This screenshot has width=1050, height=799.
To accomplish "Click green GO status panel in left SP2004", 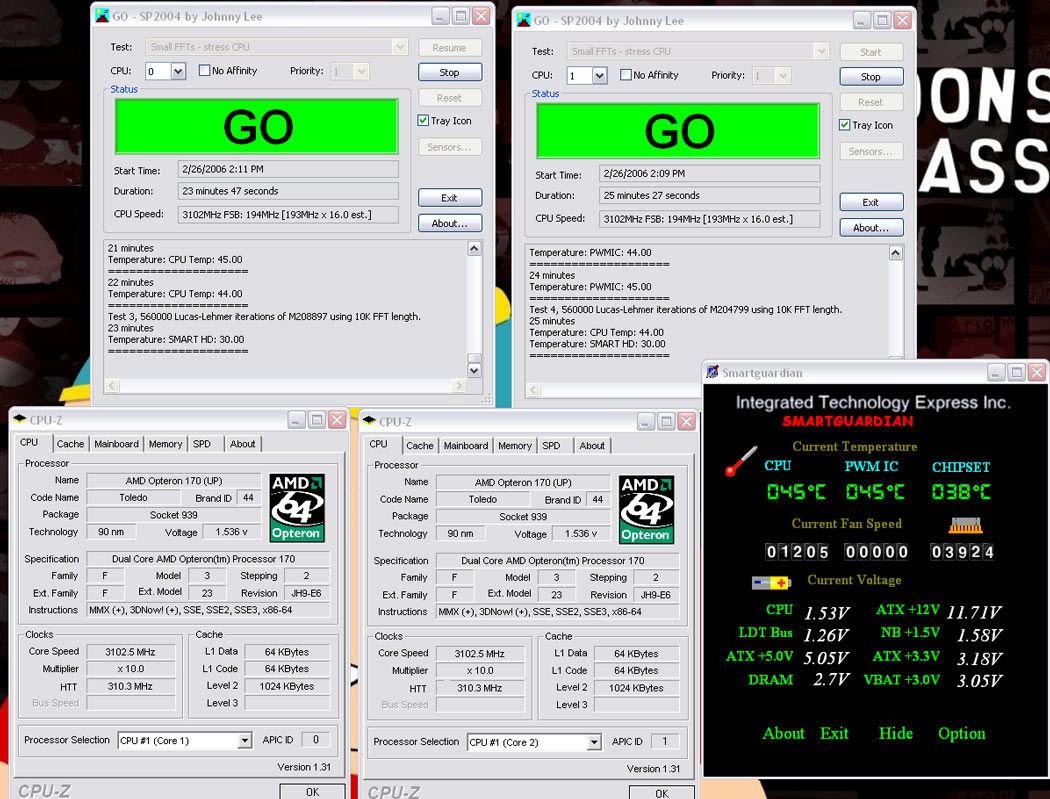I will click(x=256, y=126).
